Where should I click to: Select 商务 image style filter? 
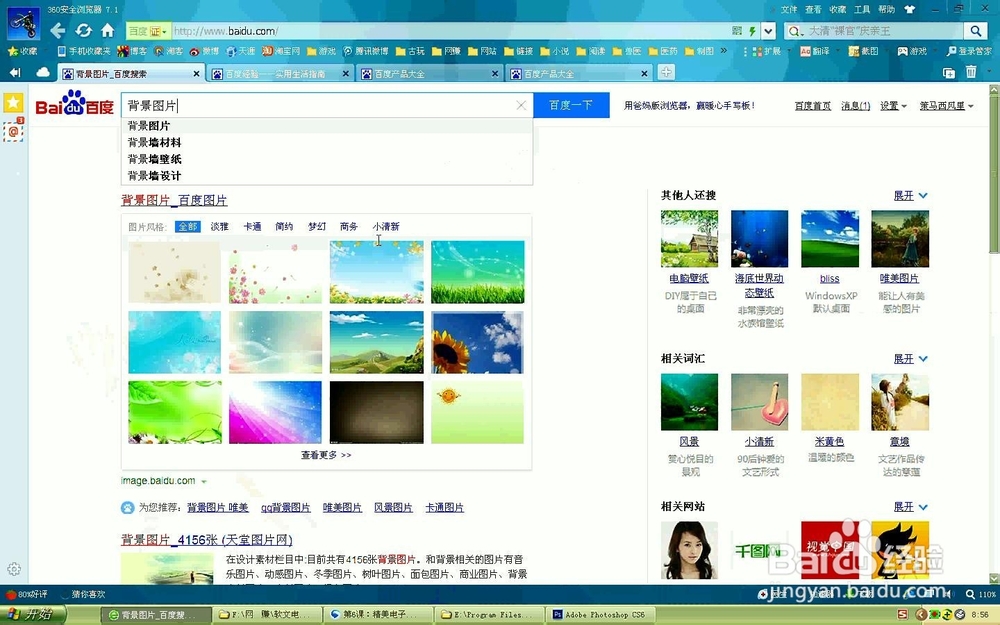point(348,226)
